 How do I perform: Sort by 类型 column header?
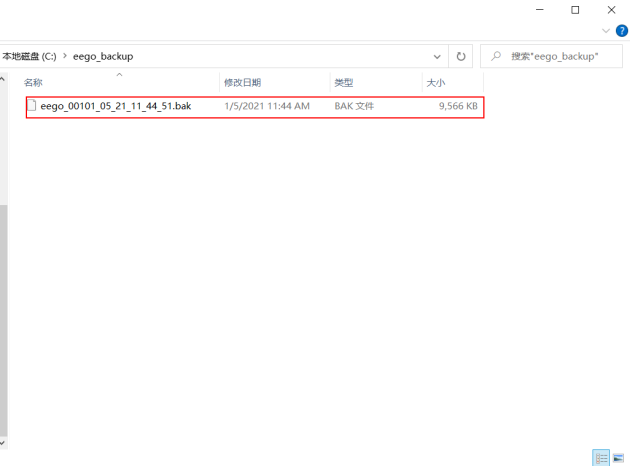344,83
